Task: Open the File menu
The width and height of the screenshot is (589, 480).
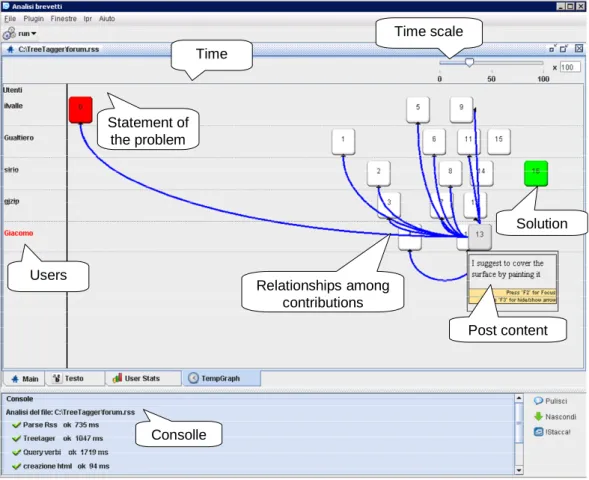Action: 10,19
